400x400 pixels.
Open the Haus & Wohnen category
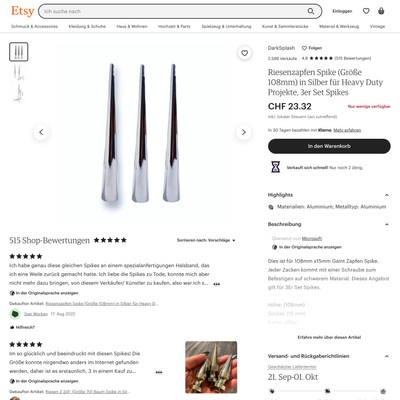[x=132, y=26]
